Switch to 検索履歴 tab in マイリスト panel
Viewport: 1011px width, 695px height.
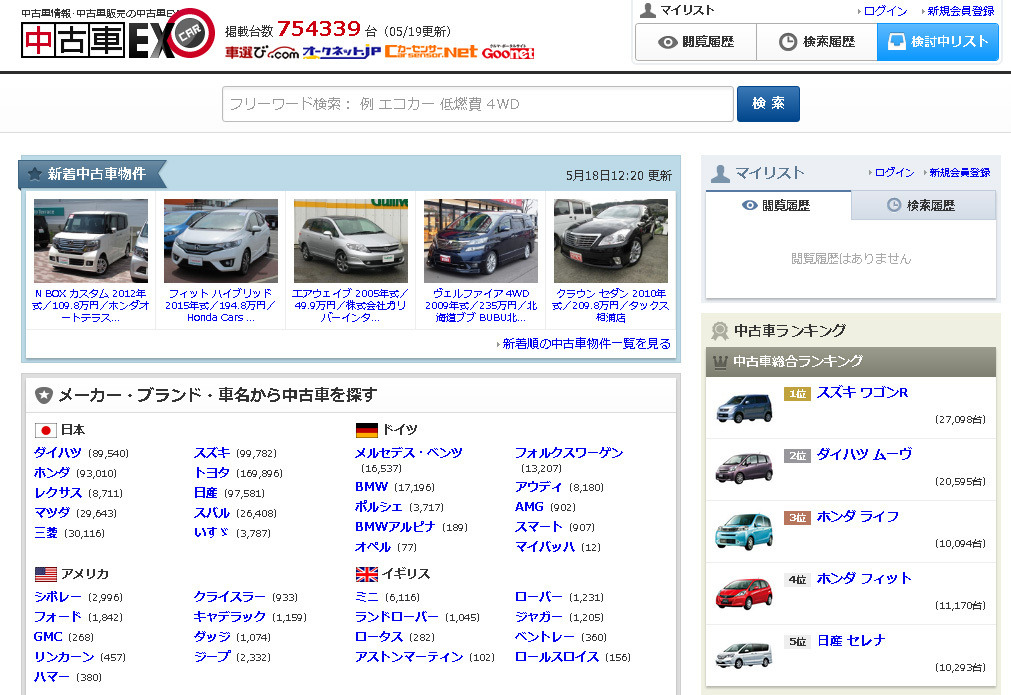coord(923,206)
